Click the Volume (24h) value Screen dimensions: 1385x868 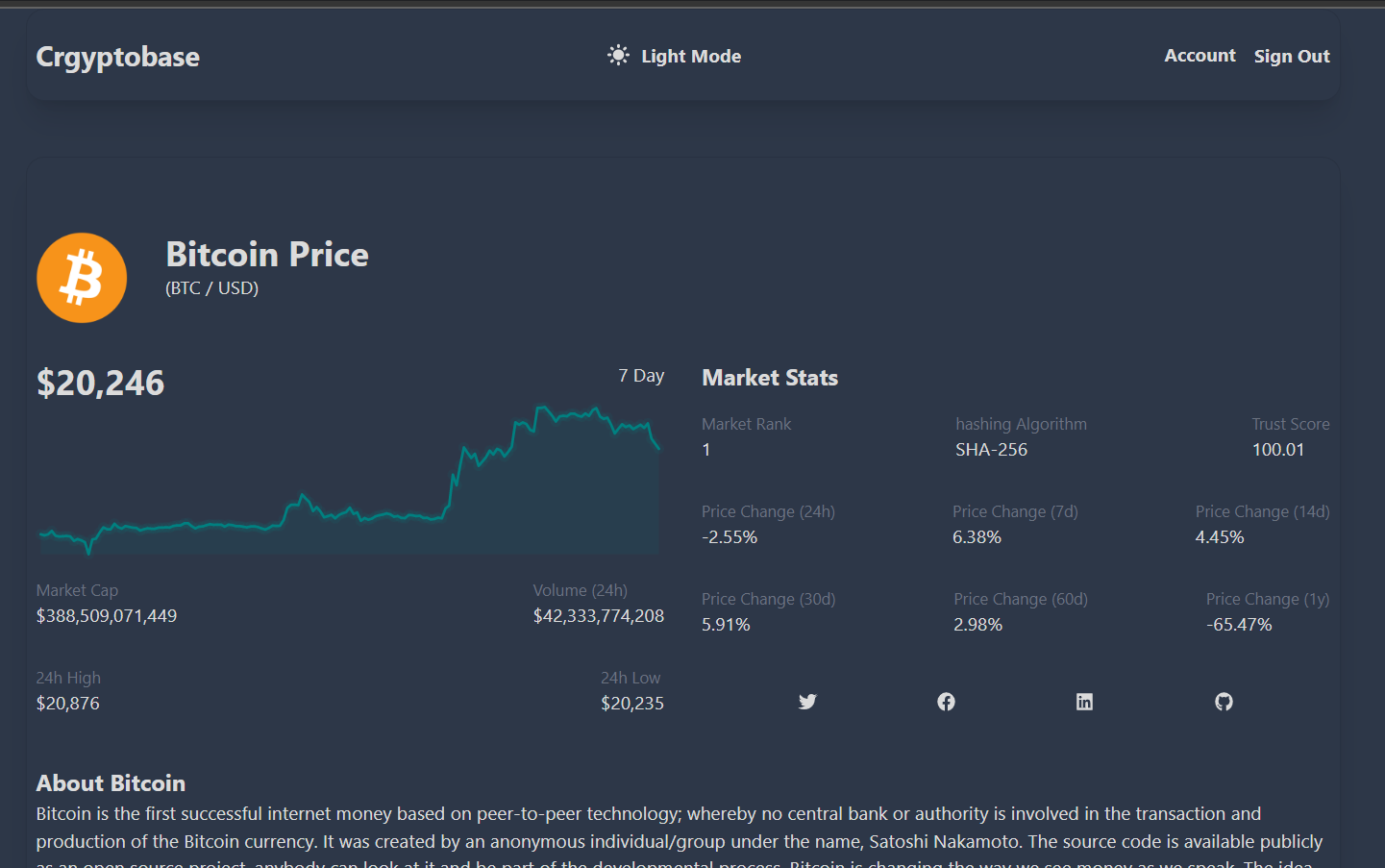tap(599, 615)
